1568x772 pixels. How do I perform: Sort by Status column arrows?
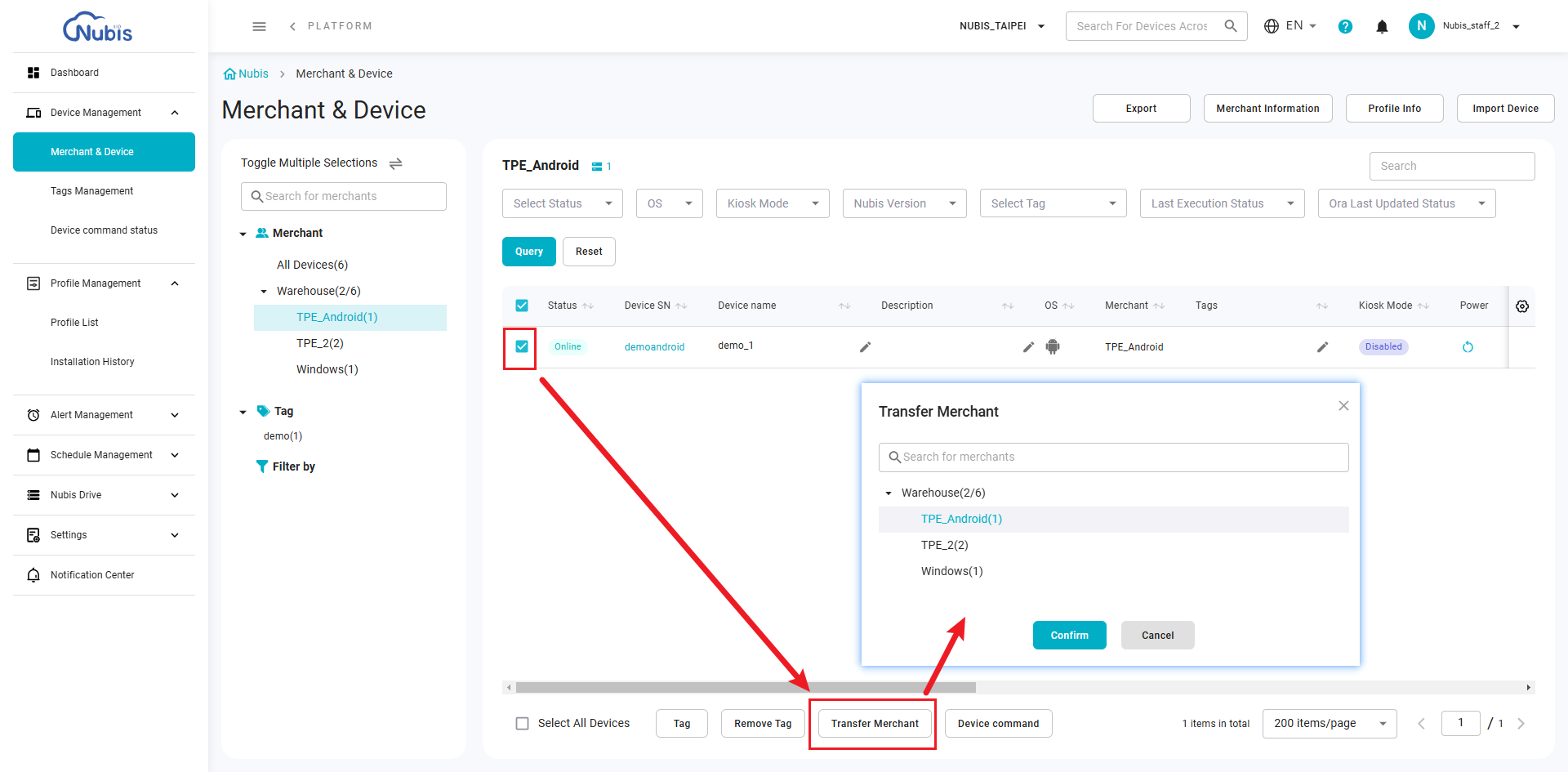(x=588, y=306)
